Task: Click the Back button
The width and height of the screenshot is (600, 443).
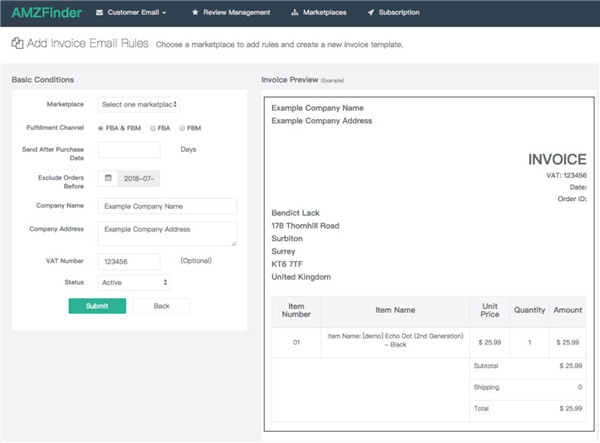Action: 161,306
